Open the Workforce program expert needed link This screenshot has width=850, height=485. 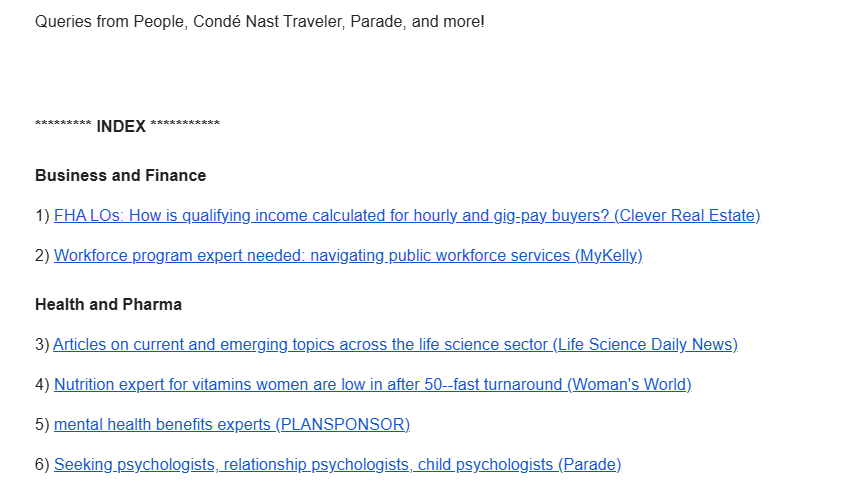pos(348,256)
